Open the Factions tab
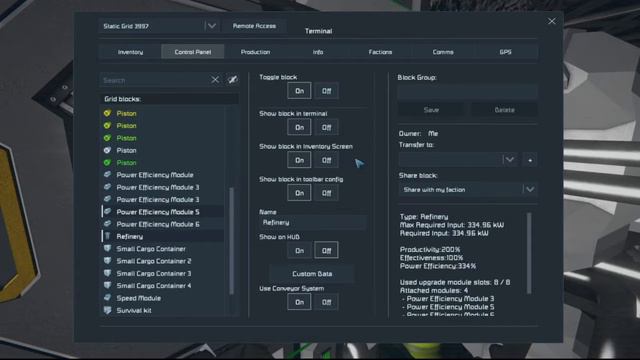The height and width of the screenshot is (360, 640). [380, 52]
